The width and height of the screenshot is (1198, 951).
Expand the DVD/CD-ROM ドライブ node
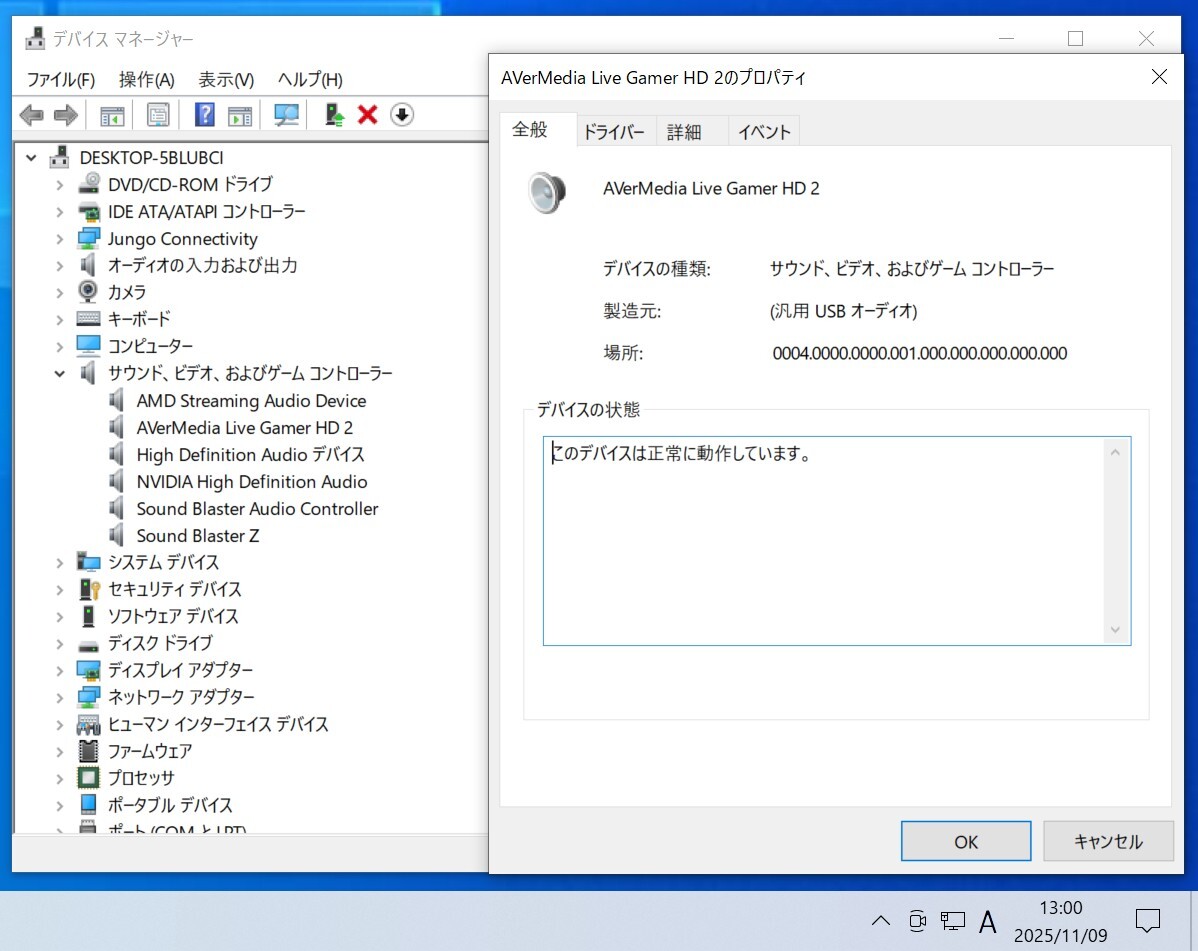coord(60,185)
